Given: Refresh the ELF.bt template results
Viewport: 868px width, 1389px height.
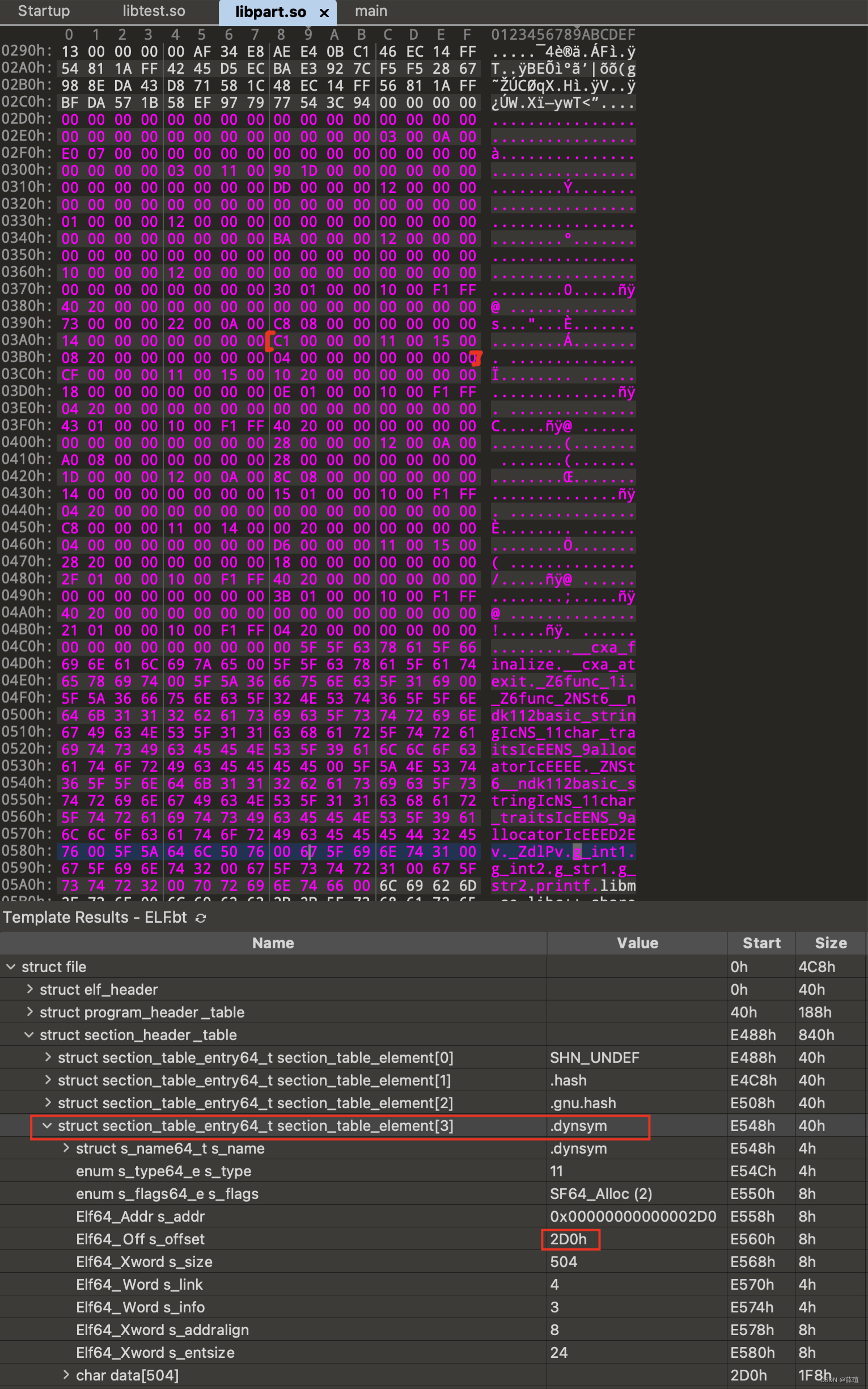Looking at the screenshot, I should (201, 918).
